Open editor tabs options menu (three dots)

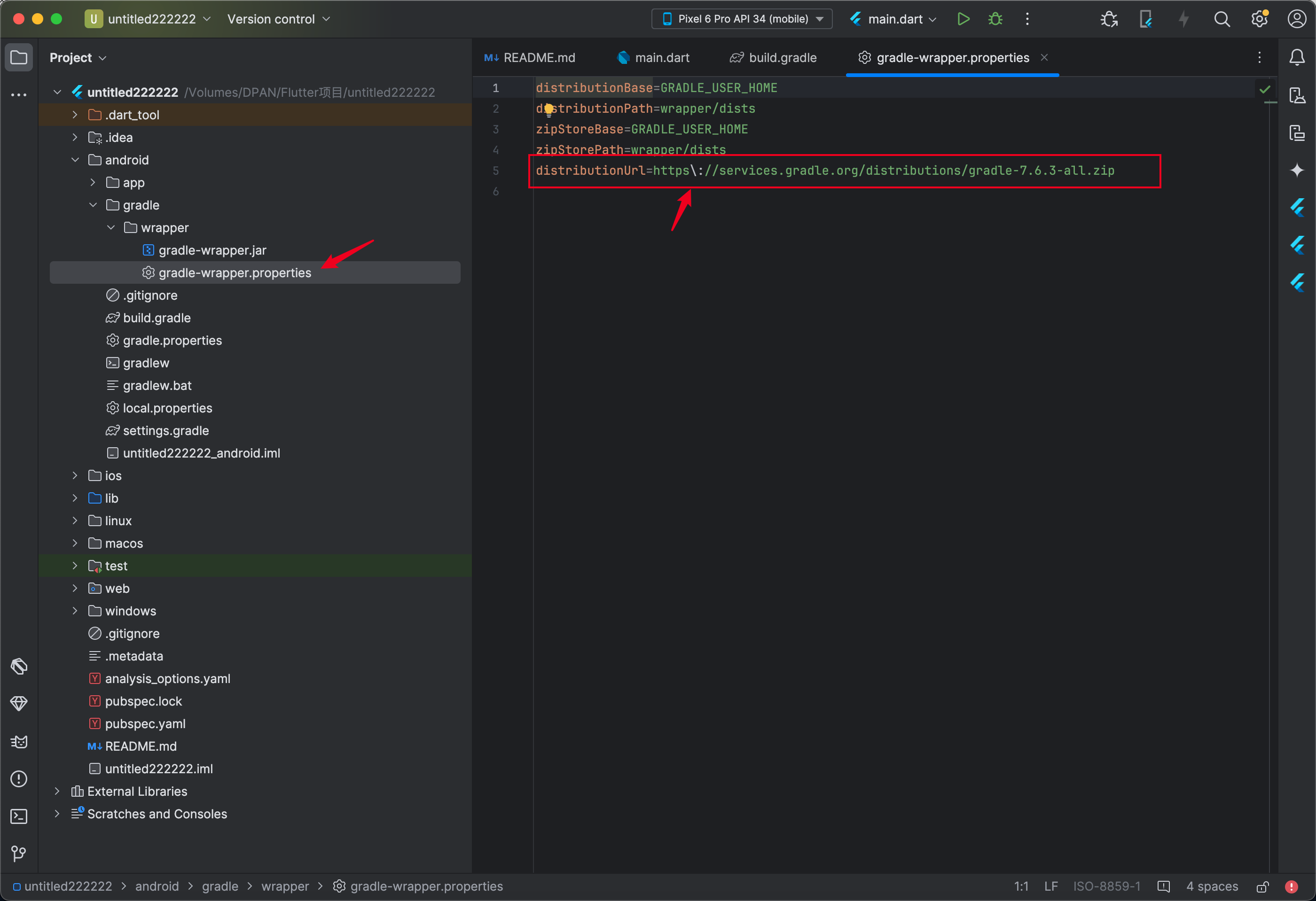point(1259,57)
